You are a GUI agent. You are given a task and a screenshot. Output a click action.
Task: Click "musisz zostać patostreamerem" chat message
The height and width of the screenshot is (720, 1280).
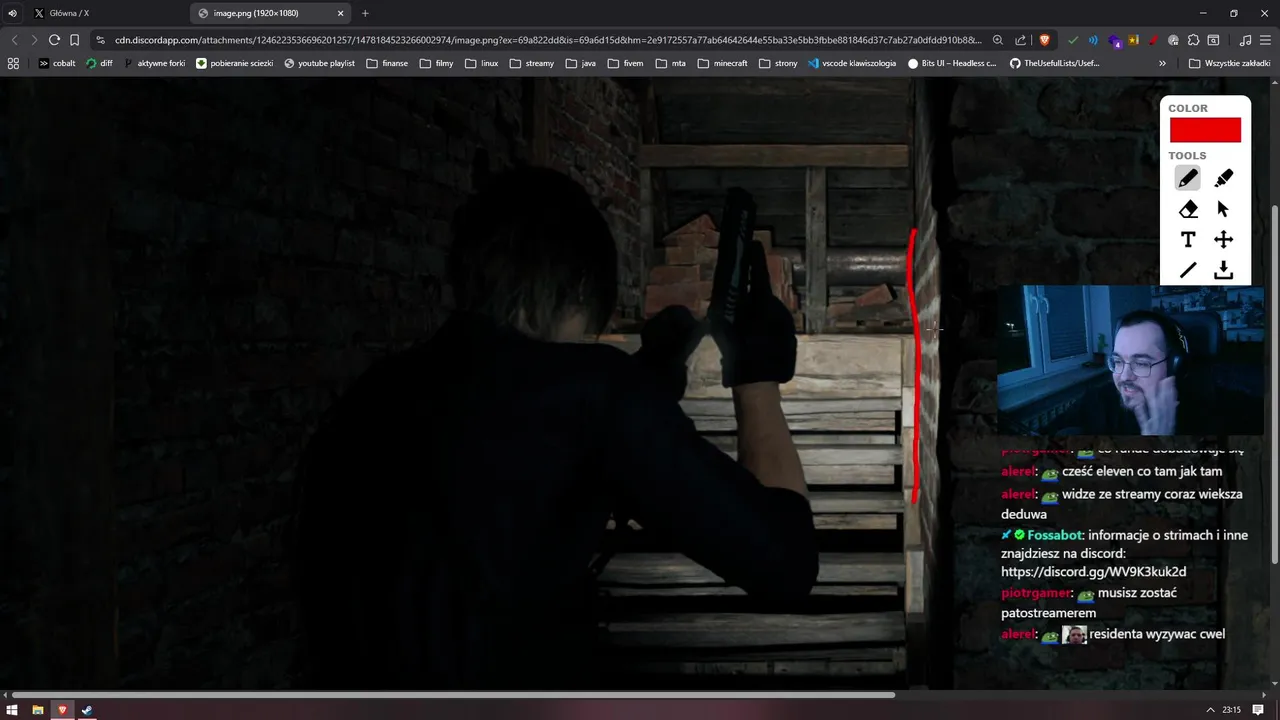[1087, 603]
